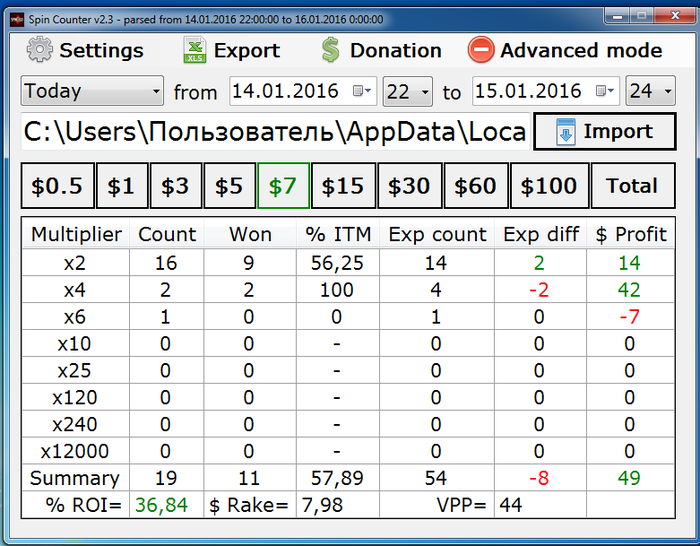This screenshot has height=546, width=700.
Task: Click the to date field 15.01.2016
Action: pos(546,91)
